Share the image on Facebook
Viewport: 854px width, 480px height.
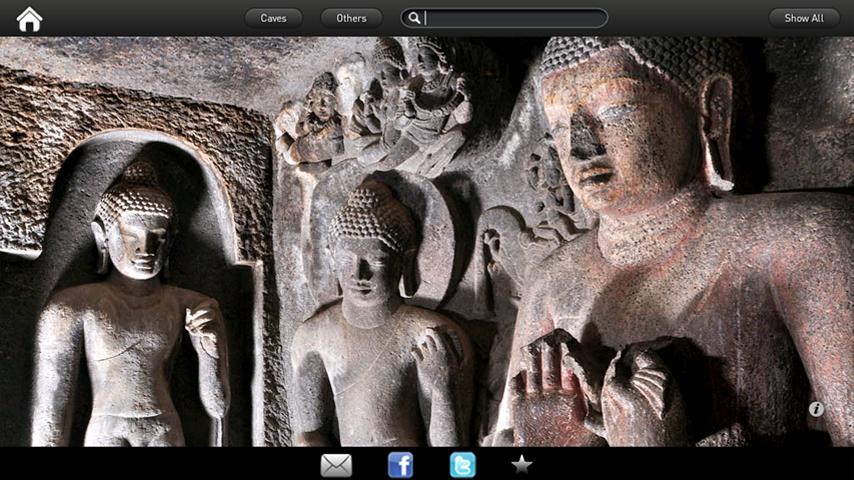(x=400, y=465)
